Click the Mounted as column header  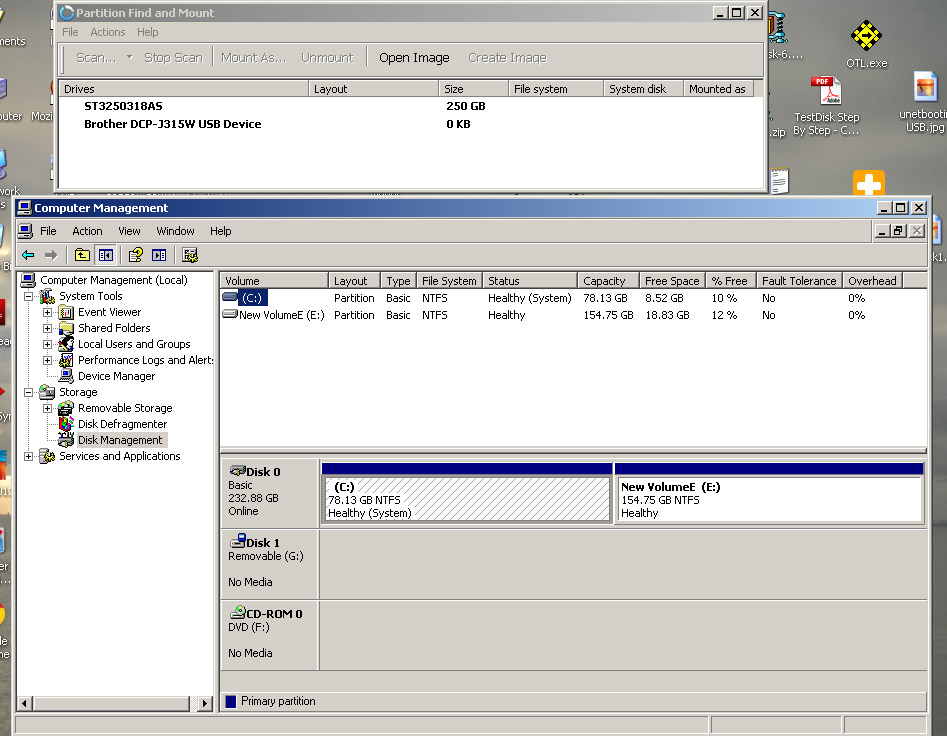tap(717, 89)
